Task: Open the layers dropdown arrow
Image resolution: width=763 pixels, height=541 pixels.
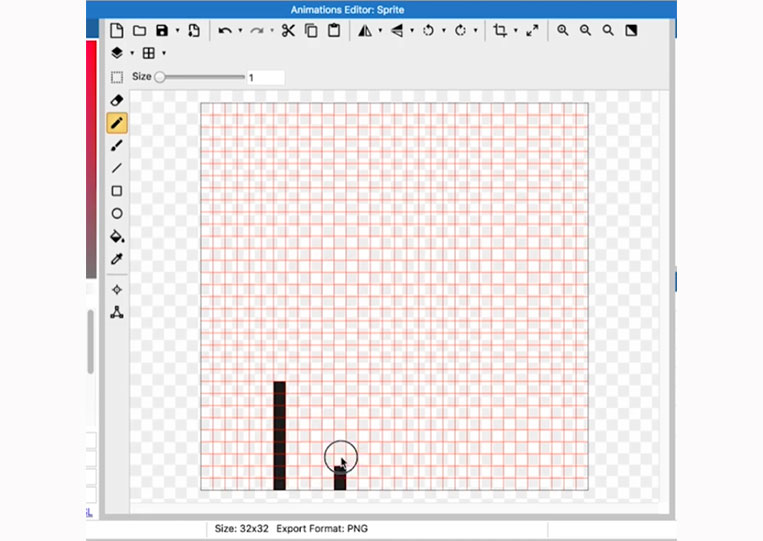Action: tap(132, 53)
